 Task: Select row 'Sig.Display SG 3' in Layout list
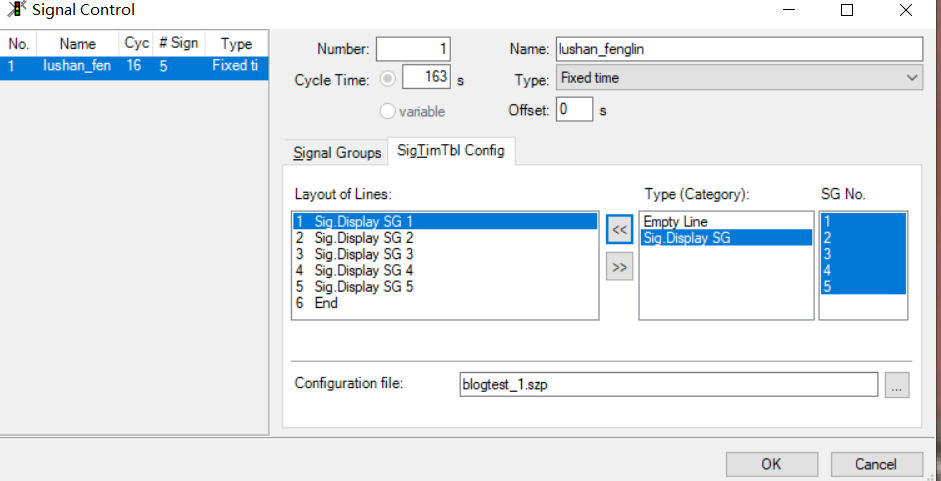coord(445,254)
